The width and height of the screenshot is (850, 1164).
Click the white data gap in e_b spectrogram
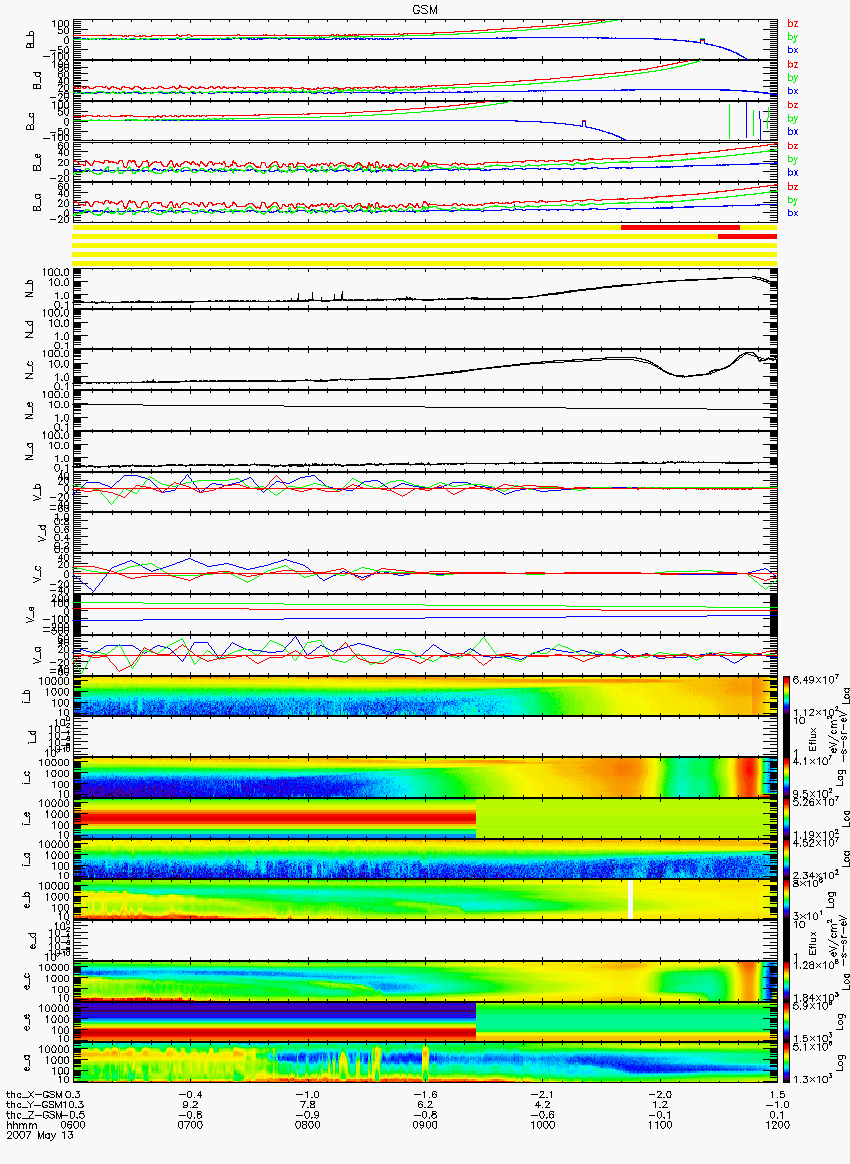tap(630, 900)
